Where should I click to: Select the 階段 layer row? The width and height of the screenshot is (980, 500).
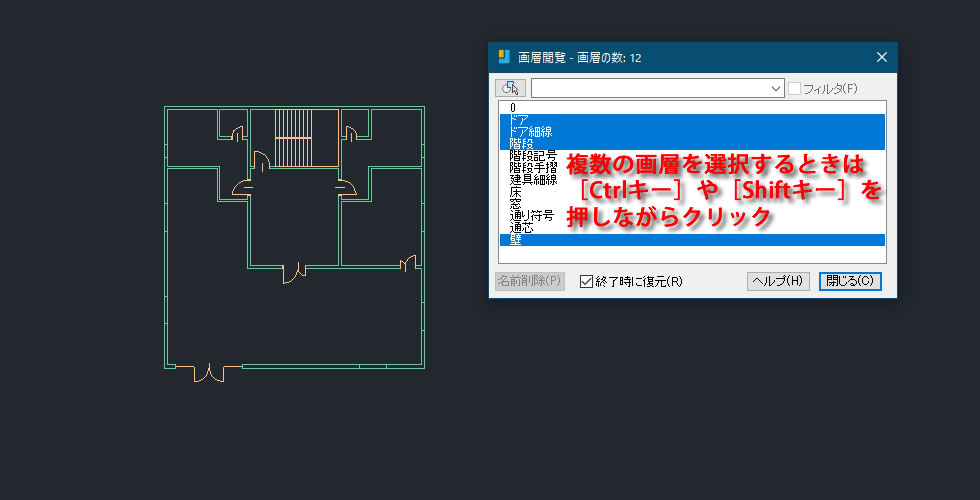[x=692, y=144]
